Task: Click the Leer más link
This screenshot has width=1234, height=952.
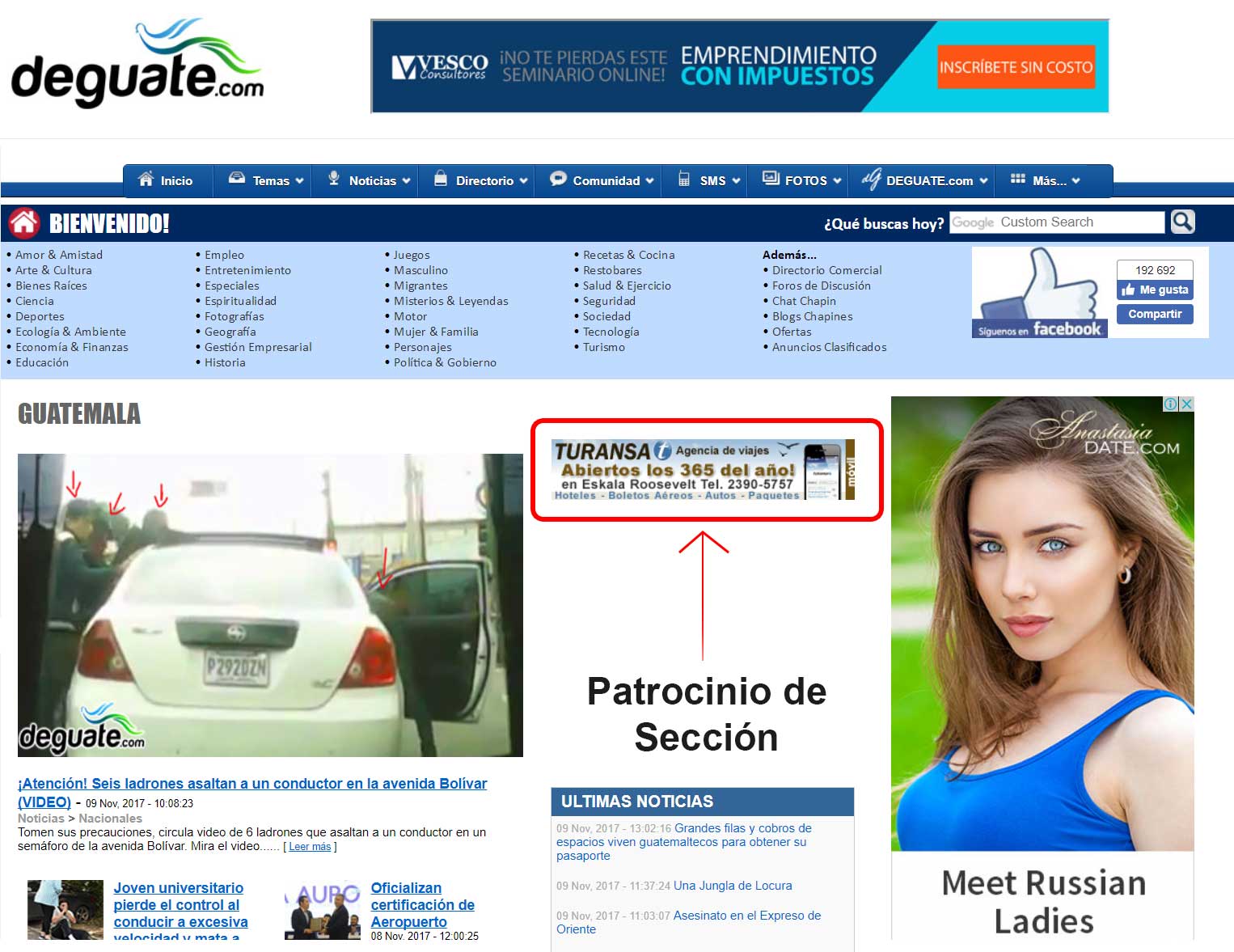Action: pyautogui.click(x=310, y=847)
